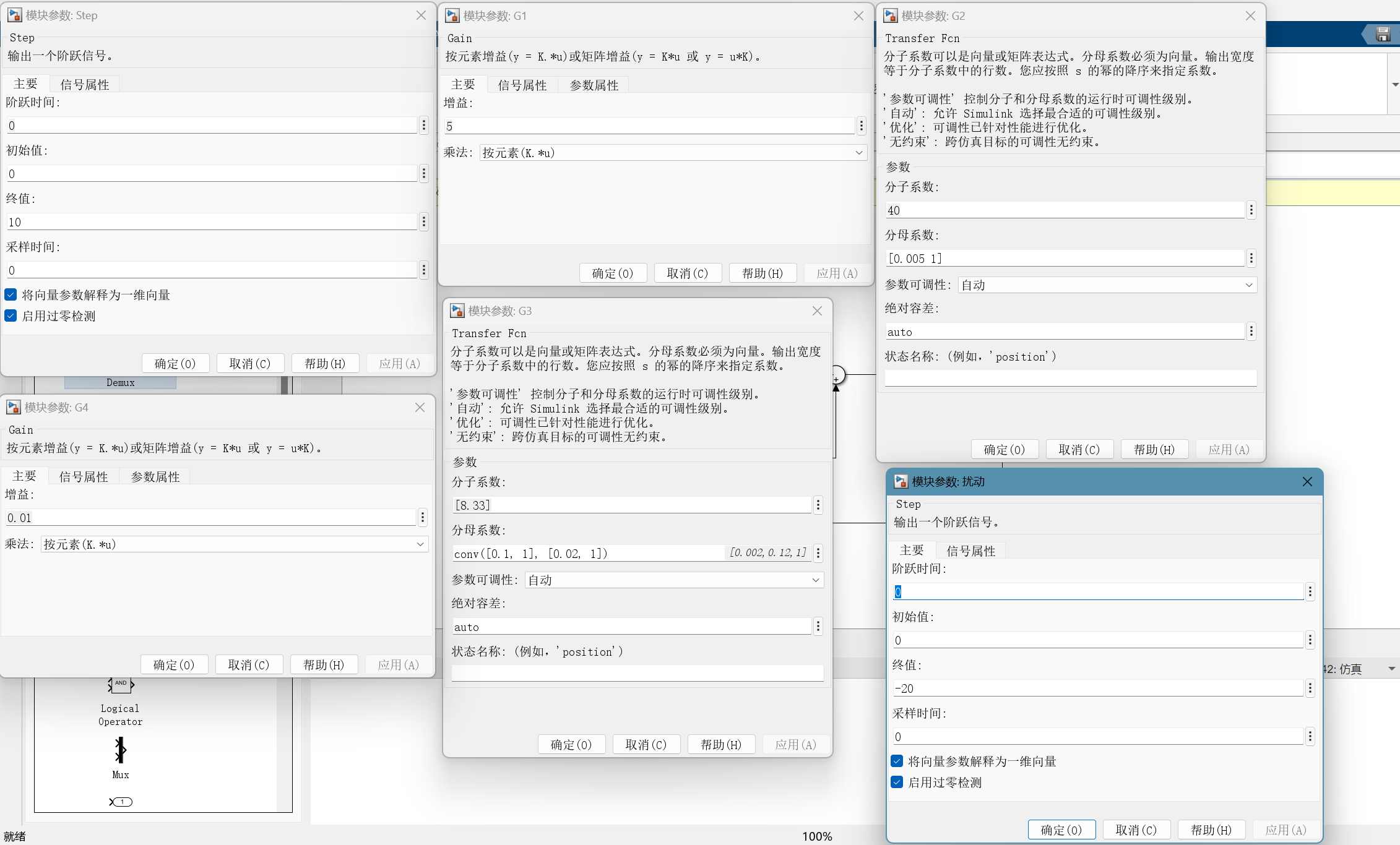
Task: Click the save icon in Simulink toolbar
Action: coord(1383,35)
